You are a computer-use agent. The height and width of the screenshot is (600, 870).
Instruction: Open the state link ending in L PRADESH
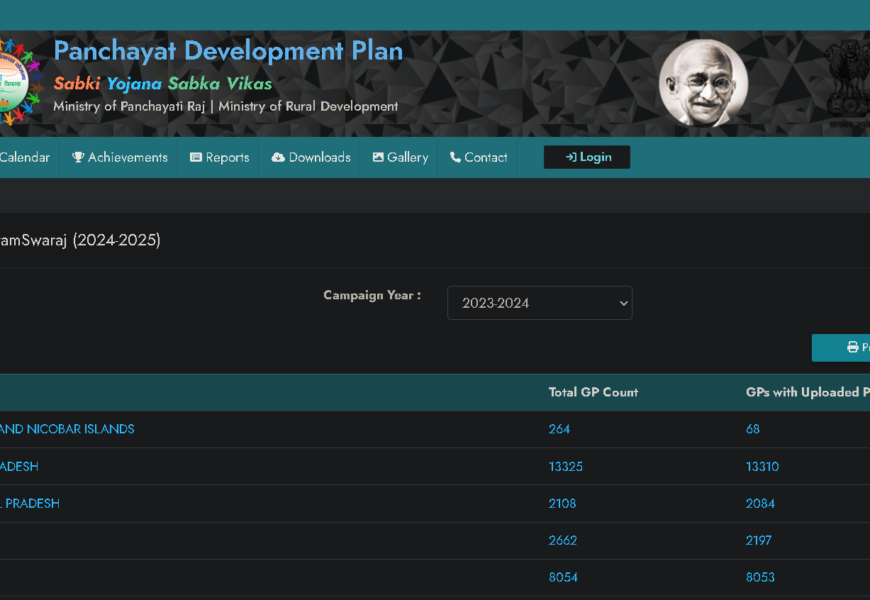(x=30, y=503)
